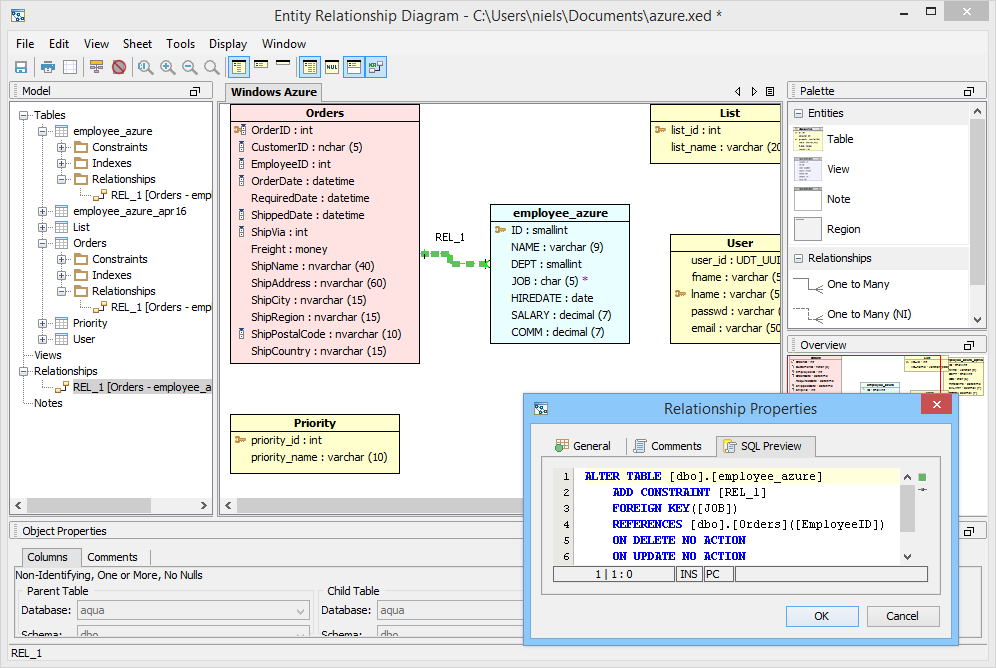Select the Windows Azure sheet tab
The height and width of the screenshot is (668, 996).
point(274,92)
